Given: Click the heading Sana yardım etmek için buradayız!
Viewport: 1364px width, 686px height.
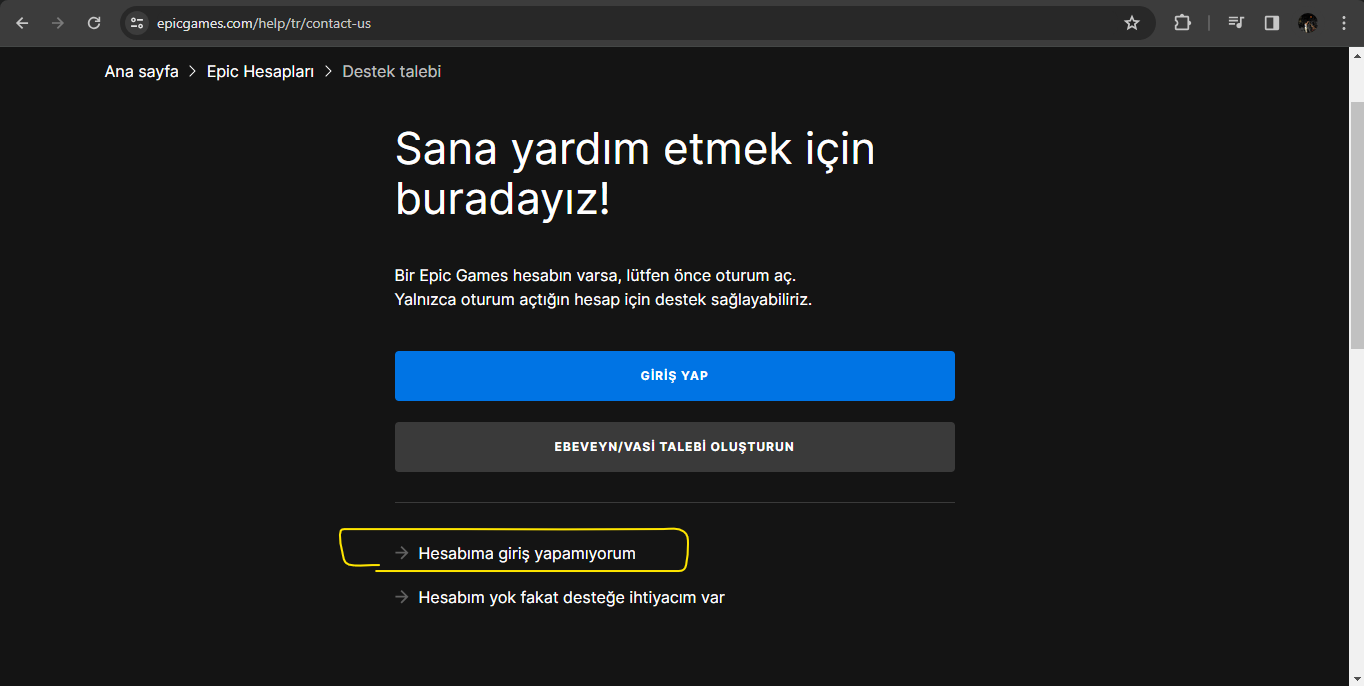Looking at the screenshot, I should click(x=635, y=174).
